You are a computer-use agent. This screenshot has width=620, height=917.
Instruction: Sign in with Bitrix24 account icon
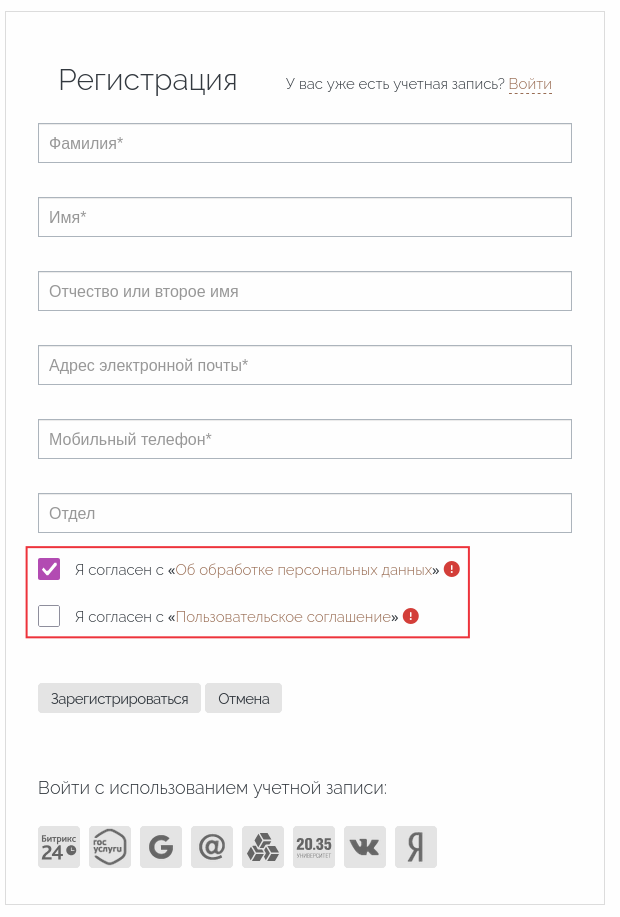pyautogui.click(x=59, y=847)
